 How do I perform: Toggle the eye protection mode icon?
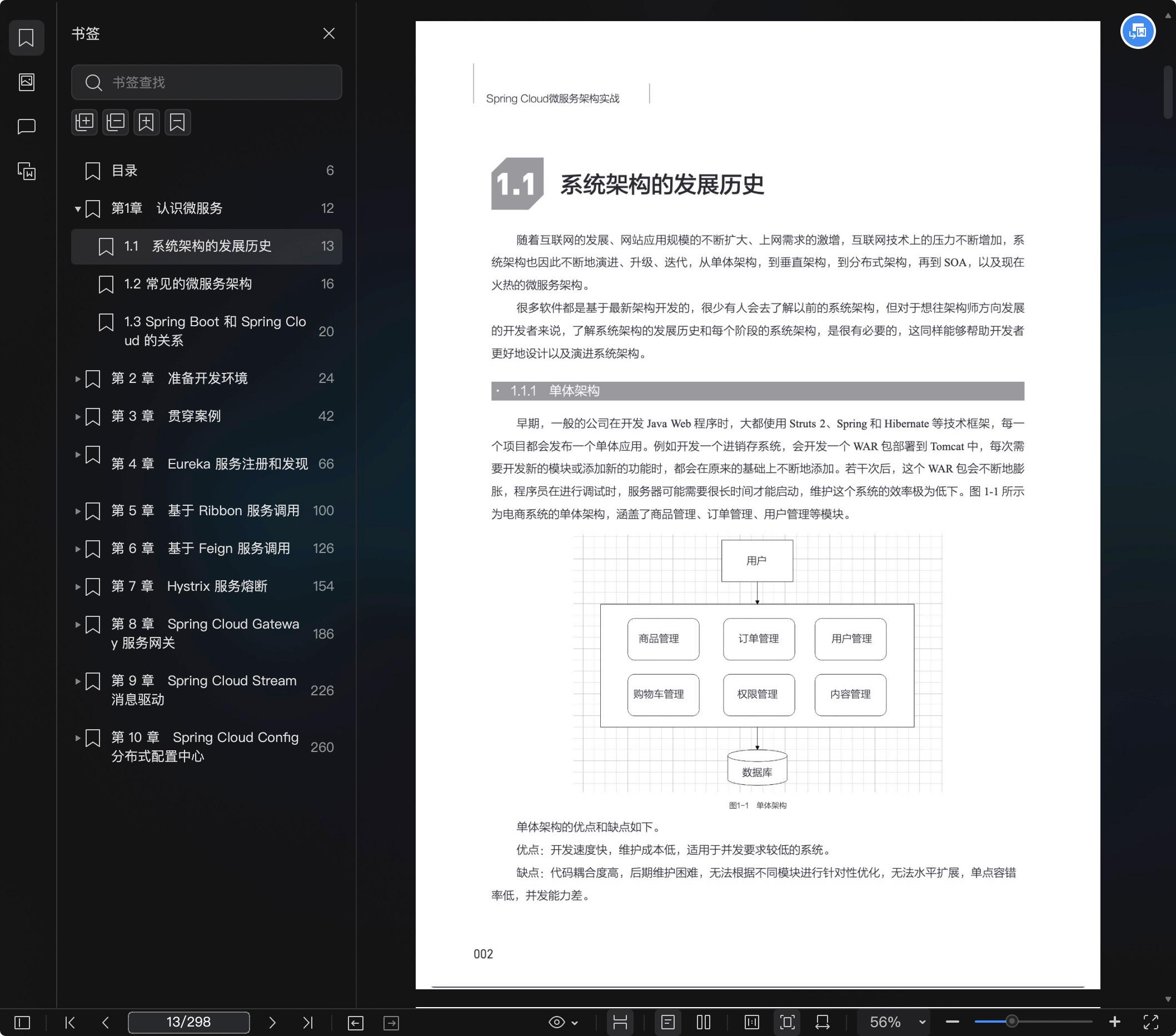coord(556,1022)
